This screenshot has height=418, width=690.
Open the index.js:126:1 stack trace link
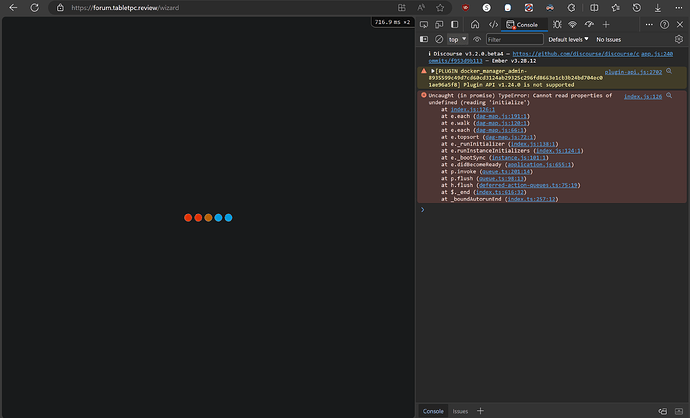pyautogui.click(x=473, y=109)
